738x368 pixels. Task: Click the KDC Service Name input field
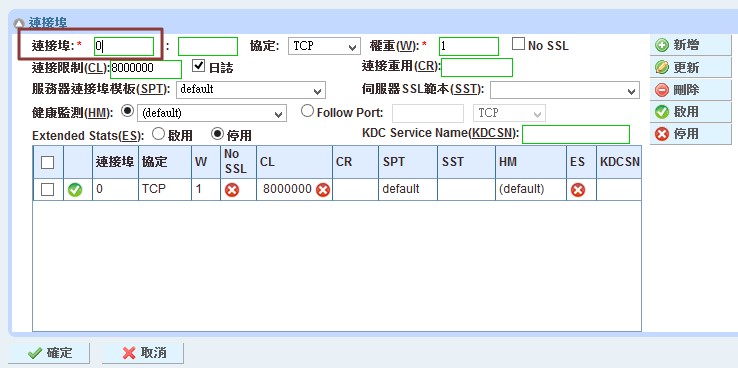click(x=576, y=134)
